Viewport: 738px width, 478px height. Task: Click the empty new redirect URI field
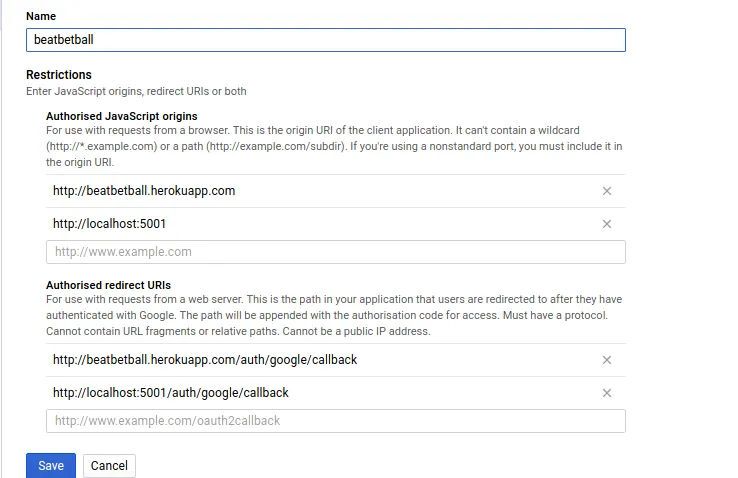pos(335,421)
